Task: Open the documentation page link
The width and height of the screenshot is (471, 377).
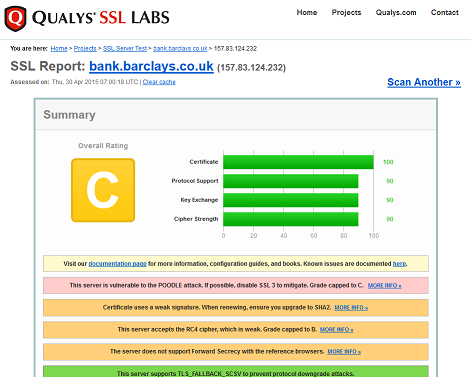Action: click(x=117, y=264)
